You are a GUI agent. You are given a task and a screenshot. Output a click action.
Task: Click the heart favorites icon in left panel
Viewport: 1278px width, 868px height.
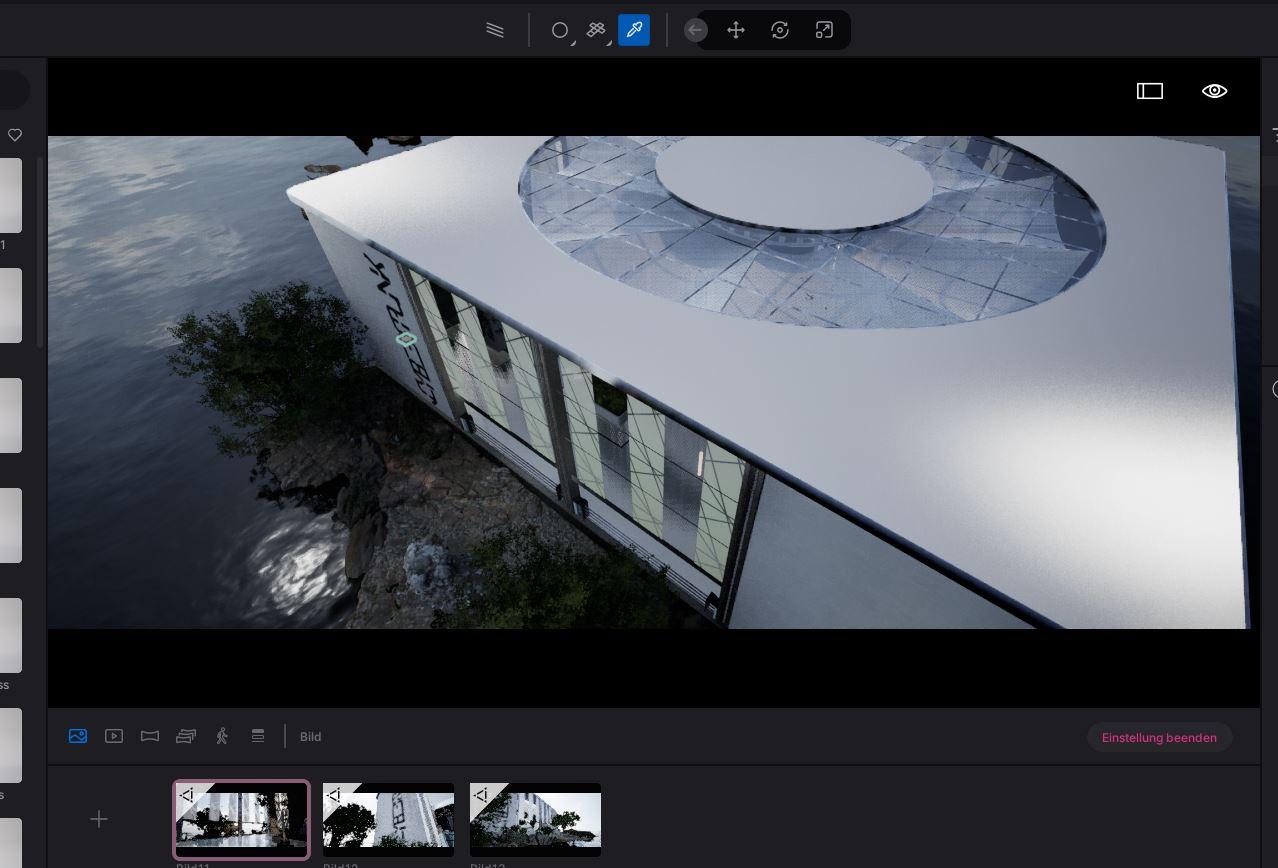[15, 135]
